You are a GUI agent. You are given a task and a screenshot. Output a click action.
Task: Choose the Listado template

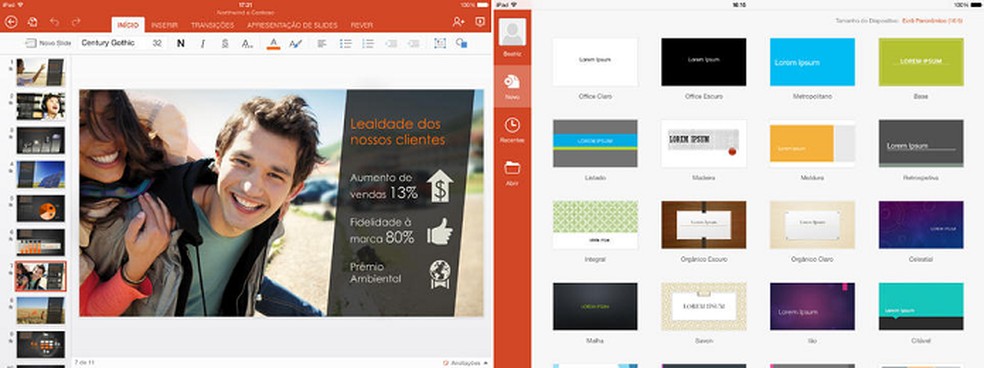point(595,143)
